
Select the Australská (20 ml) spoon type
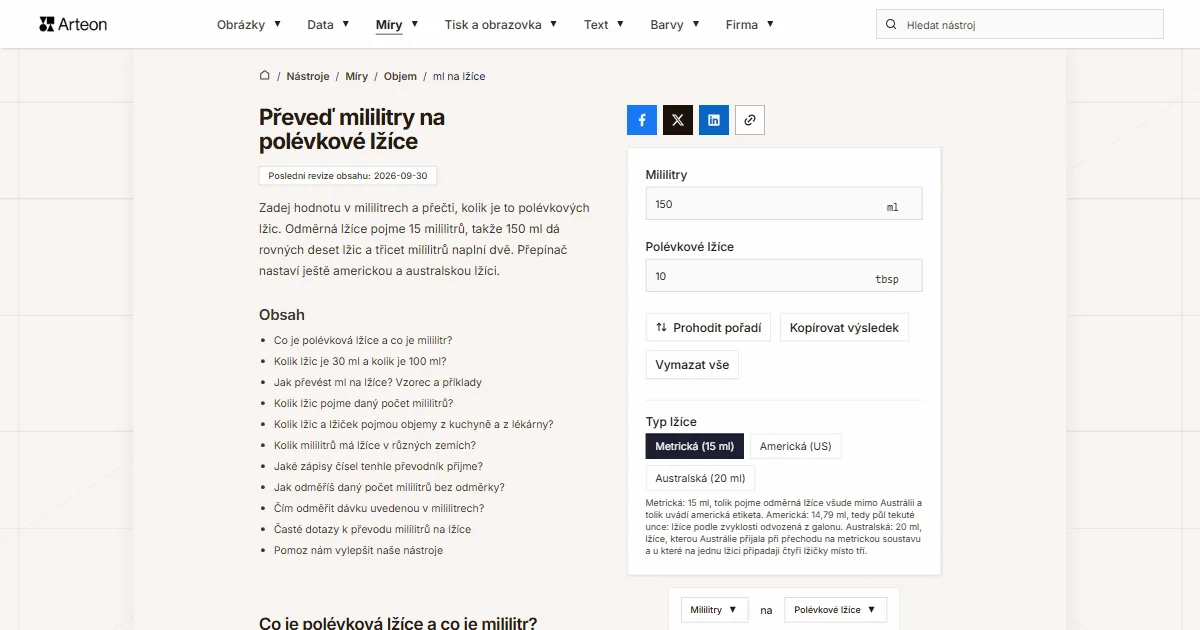pos(701,478)
